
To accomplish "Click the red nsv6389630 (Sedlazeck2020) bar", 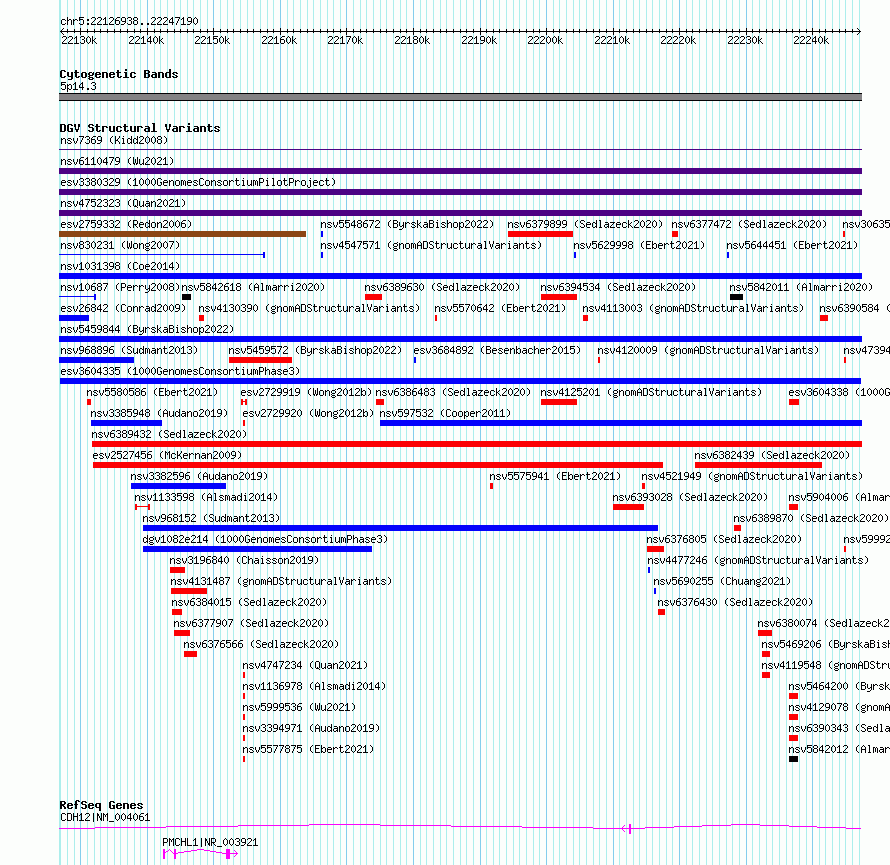I will 373,297.
